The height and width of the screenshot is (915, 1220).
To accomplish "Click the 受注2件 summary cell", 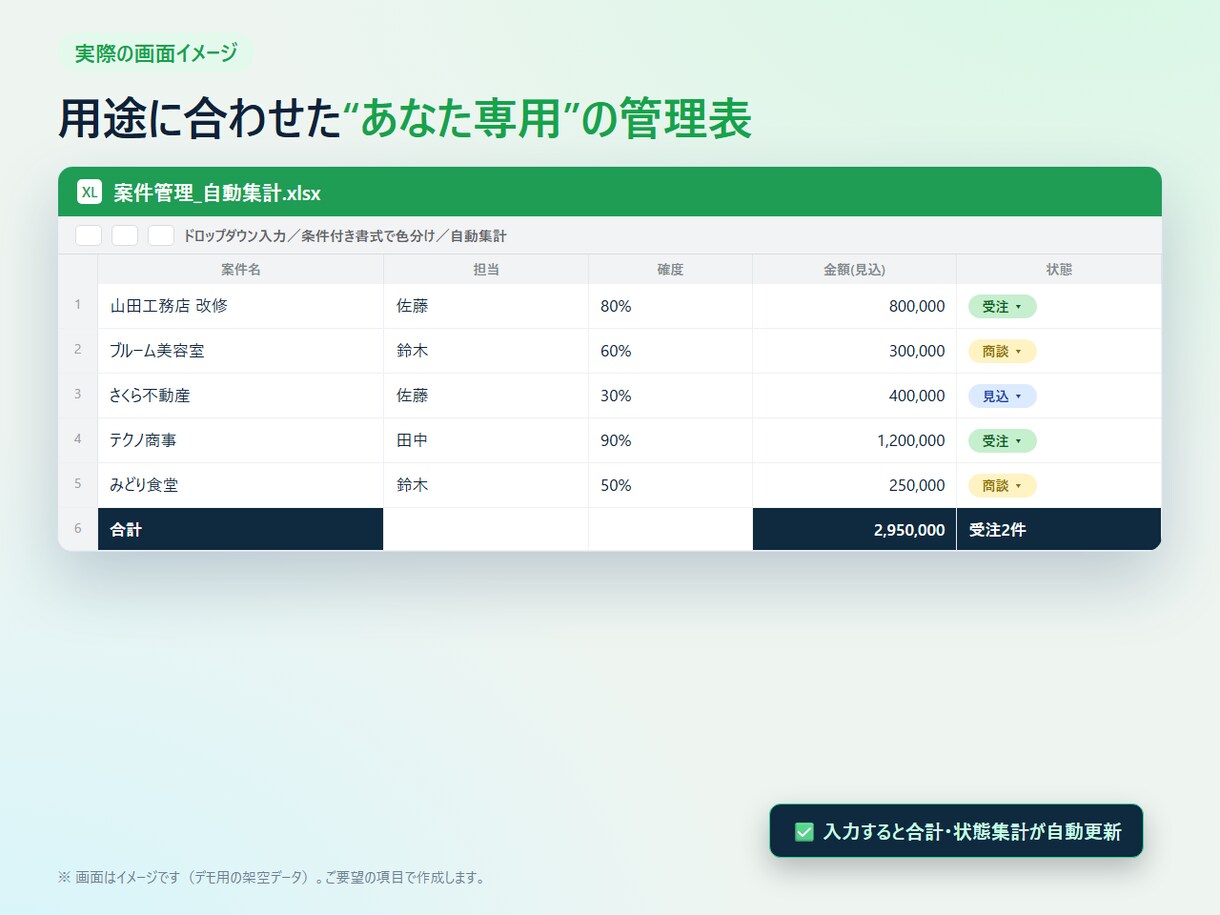I will 1059,529.
